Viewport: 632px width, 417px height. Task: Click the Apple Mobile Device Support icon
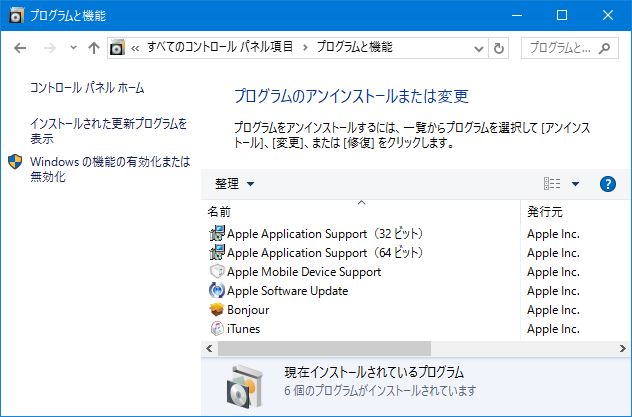[217, 271]
